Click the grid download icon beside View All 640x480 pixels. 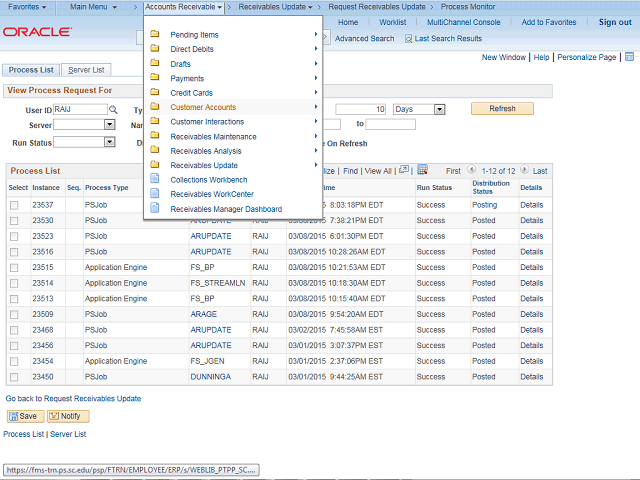click(x=422, y=170)
